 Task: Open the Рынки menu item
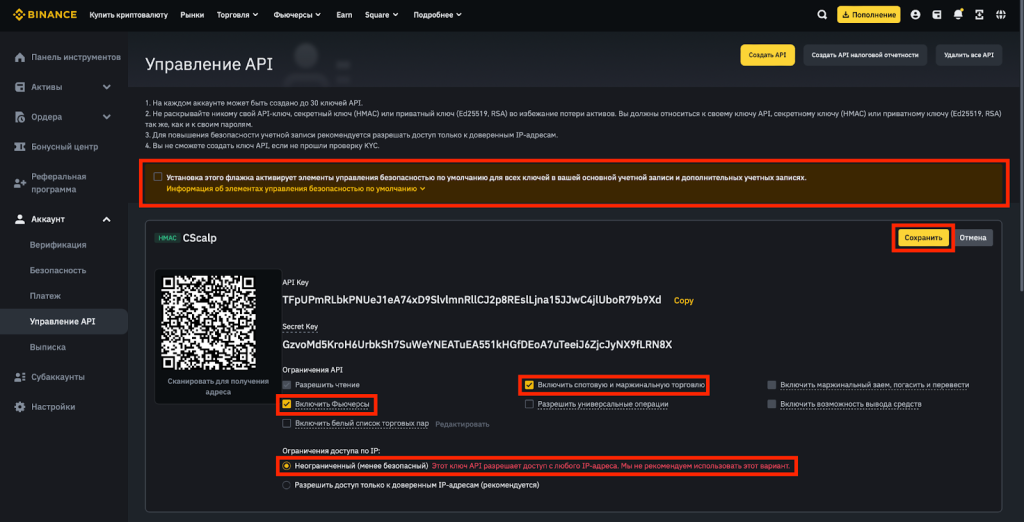click(192, 14)
